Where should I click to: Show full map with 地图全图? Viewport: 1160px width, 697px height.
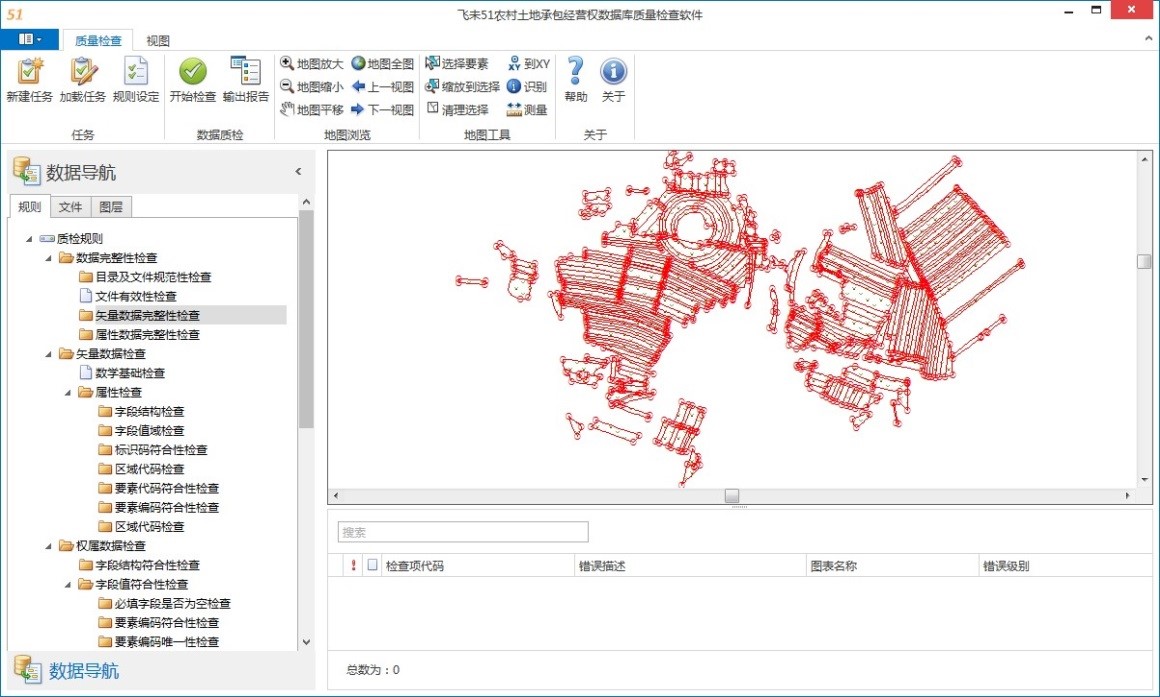point(382,64)
